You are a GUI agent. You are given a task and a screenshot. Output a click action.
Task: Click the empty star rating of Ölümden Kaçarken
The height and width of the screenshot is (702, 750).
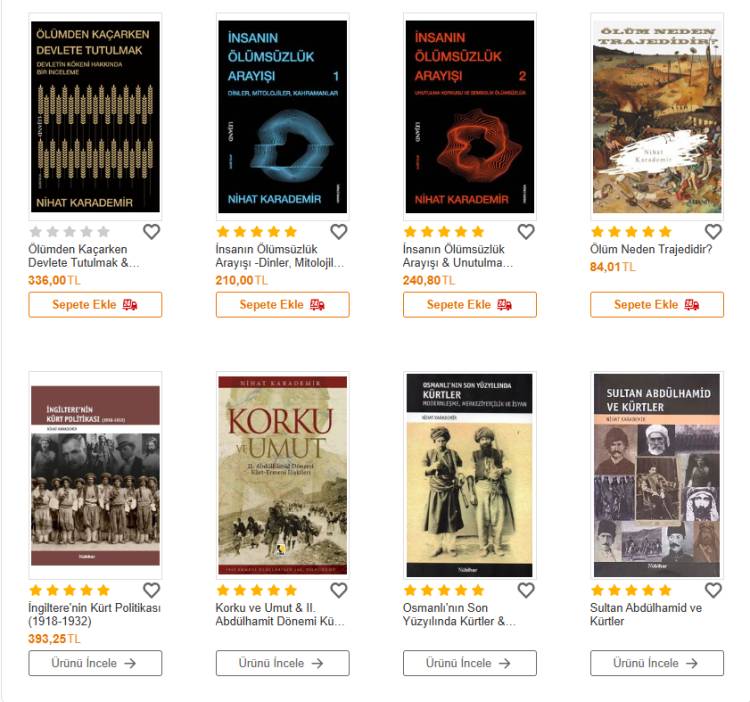(x=70, y=232)
